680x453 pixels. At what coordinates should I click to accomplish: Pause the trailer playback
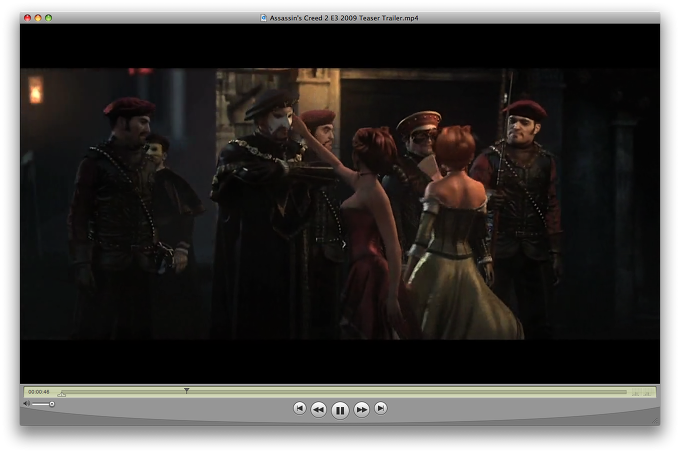click(340, 410)
